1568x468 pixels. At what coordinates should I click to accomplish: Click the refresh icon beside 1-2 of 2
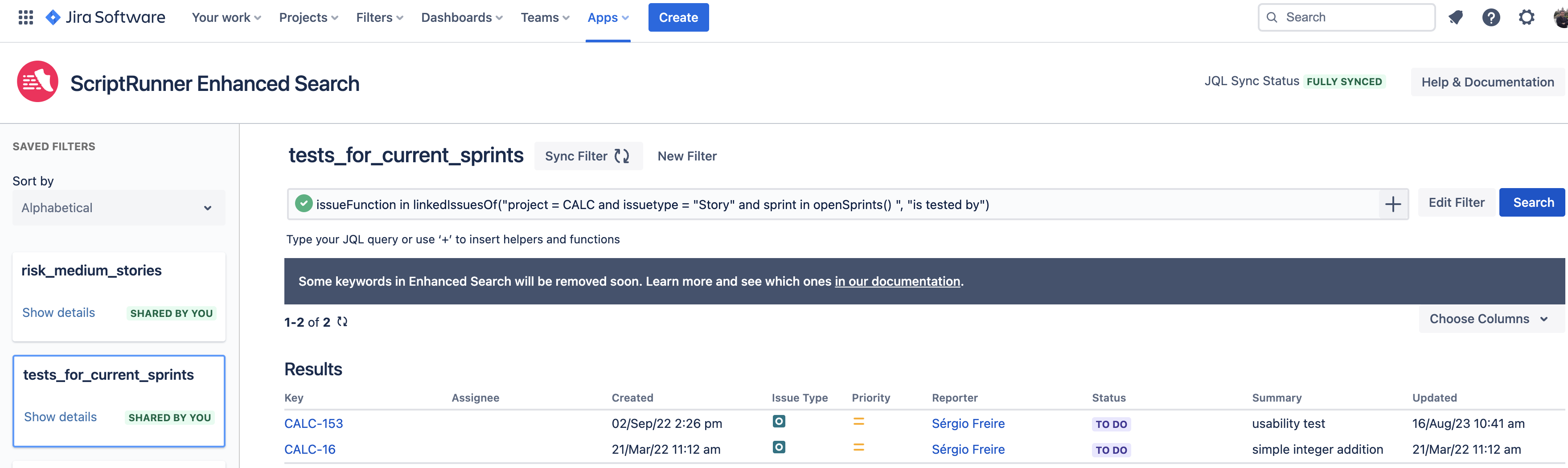(343, 321)
